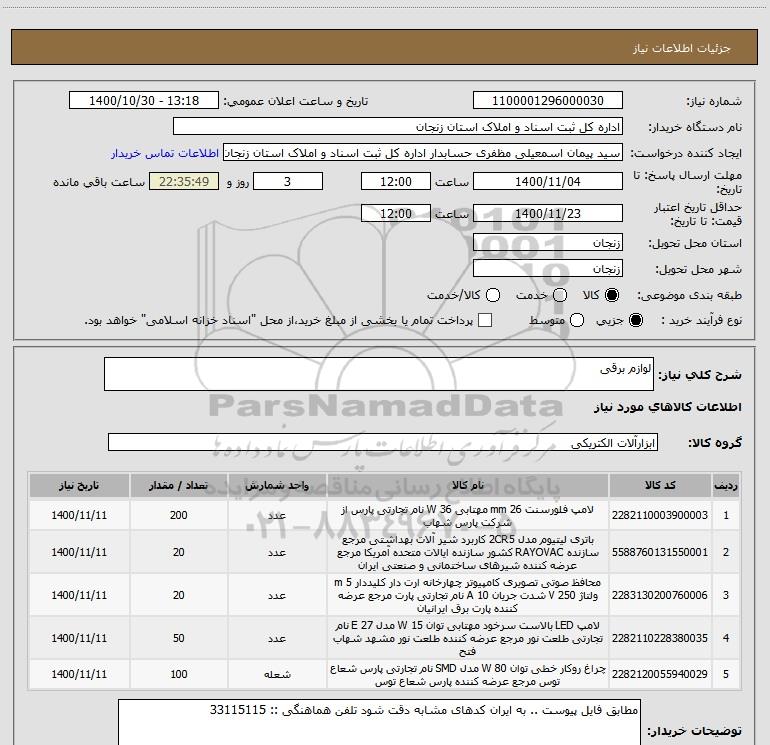Click the delivery province field زنجان

click(548, 243)
